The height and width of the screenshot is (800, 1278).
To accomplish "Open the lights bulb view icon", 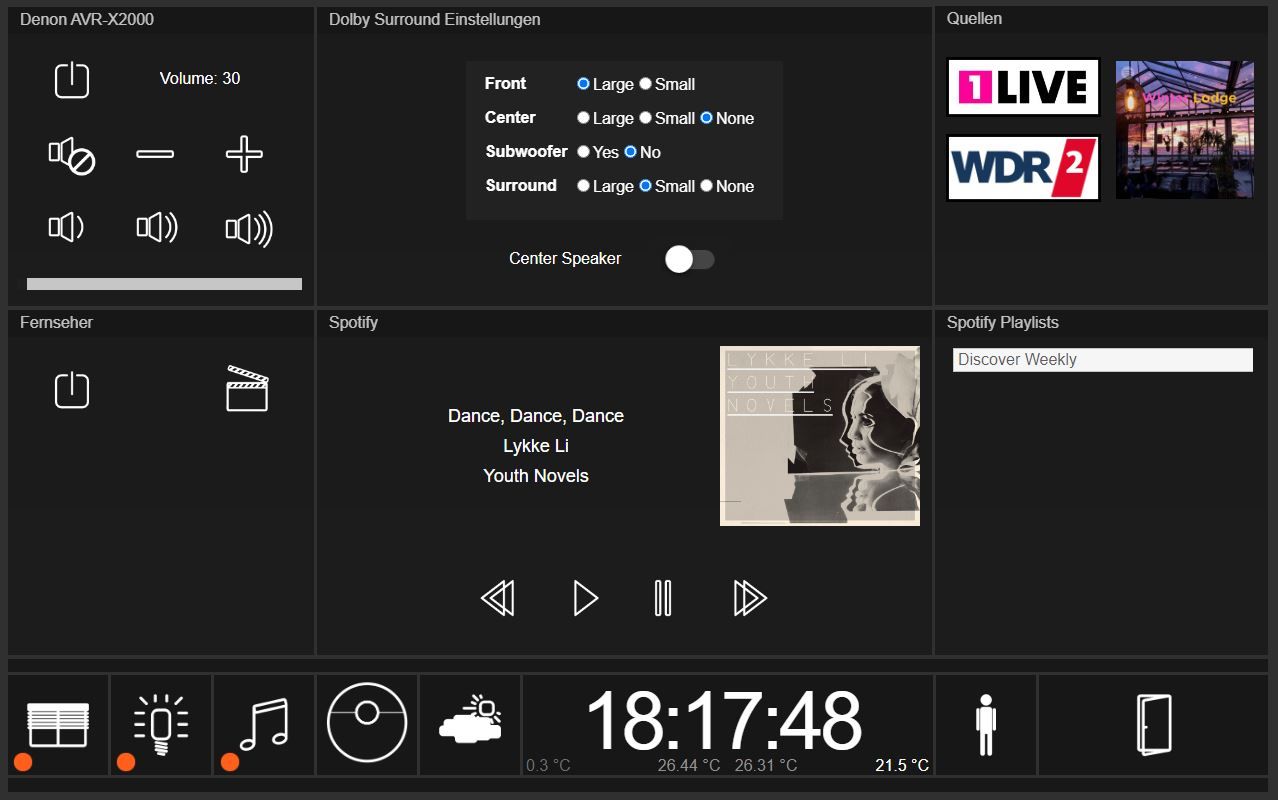I will pyautogui.click(x=161, y=724).
